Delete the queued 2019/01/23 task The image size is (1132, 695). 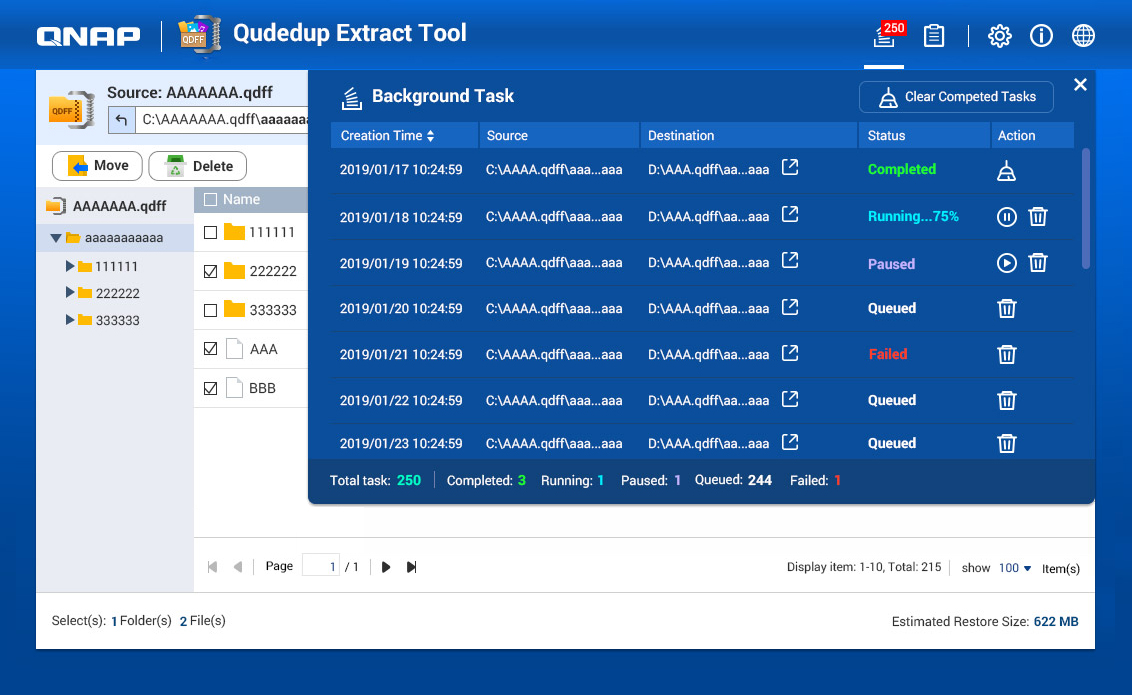click(x=1006, y=443)
